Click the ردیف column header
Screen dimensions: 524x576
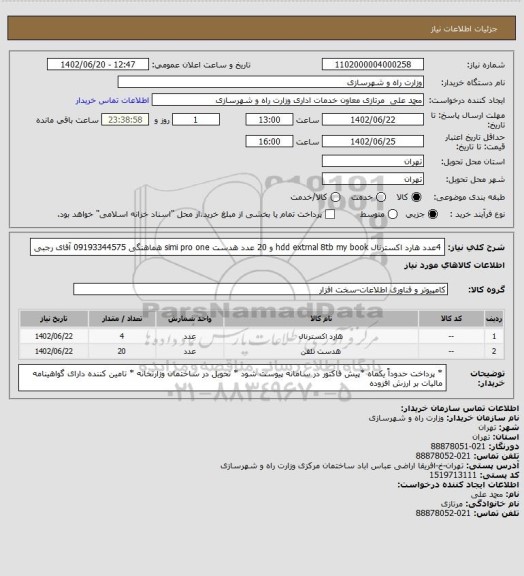494,319
